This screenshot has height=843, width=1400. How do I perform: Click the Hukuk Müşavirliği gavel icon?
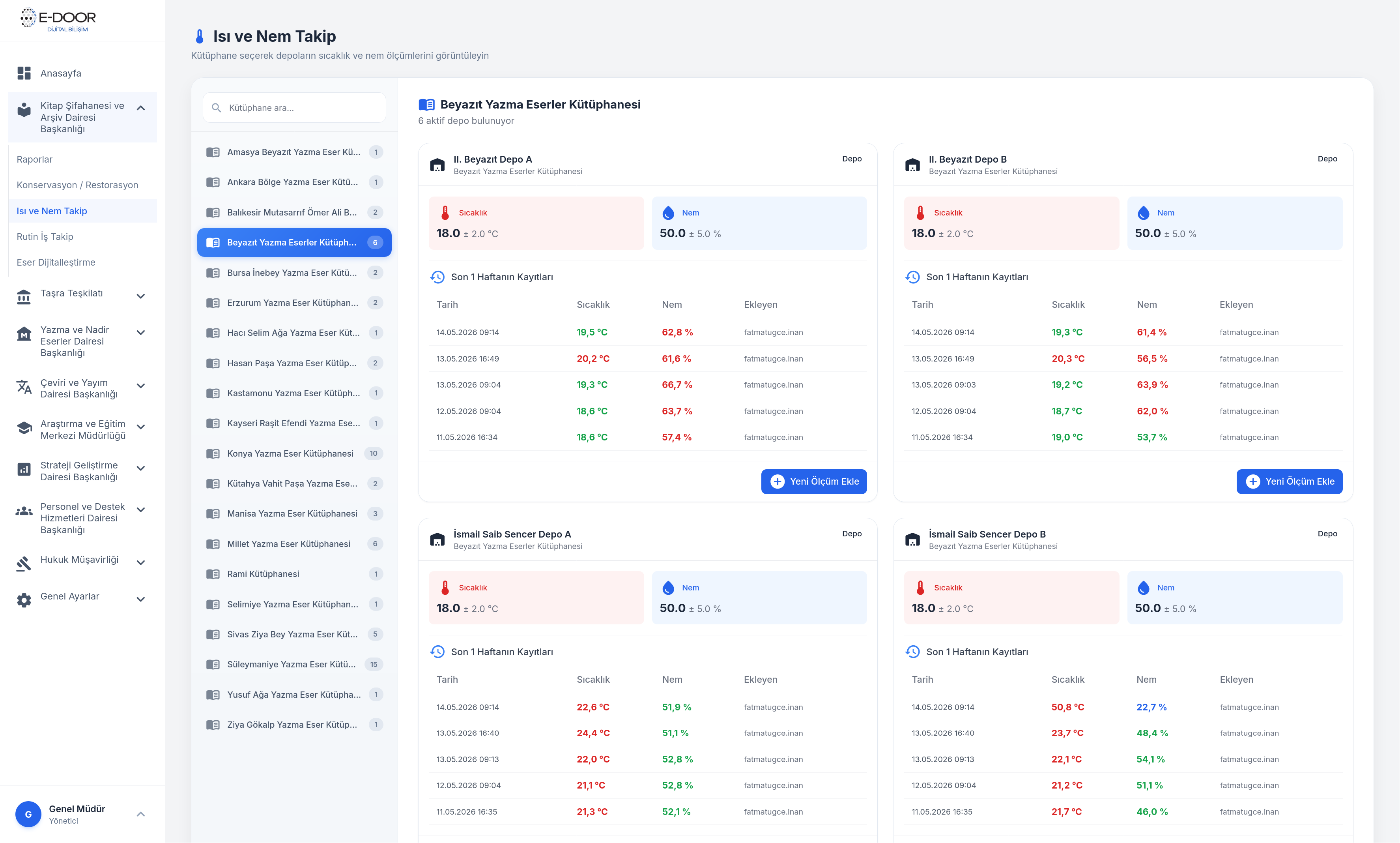[x=24, y=563]
